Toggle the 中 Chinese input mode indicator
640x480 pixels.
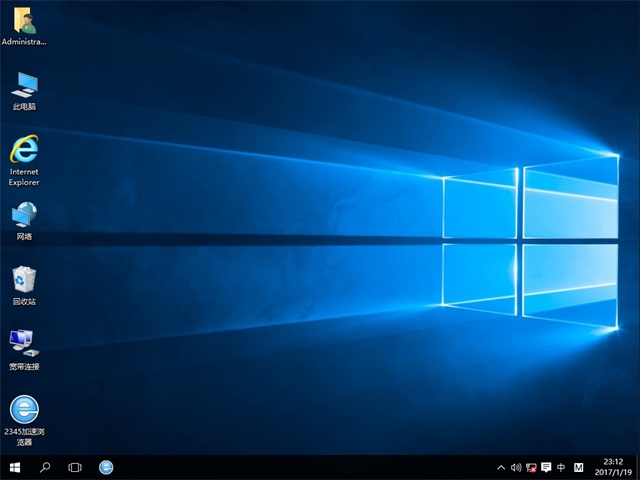pyautogui.click(x=561, y=467)
